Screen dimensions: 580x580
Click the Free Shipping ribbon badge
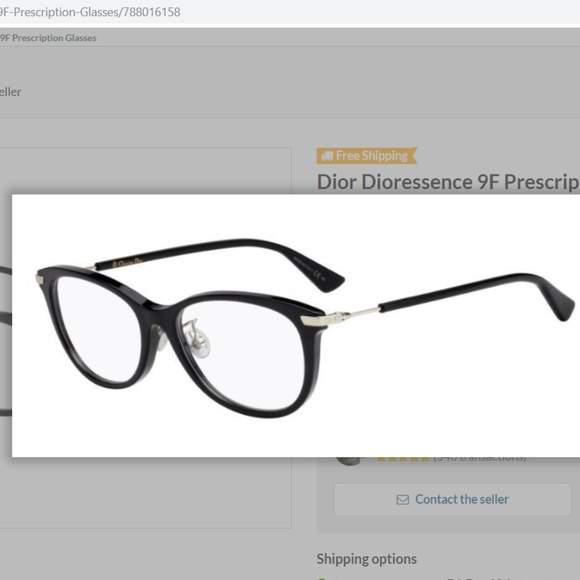pos(367,156)
